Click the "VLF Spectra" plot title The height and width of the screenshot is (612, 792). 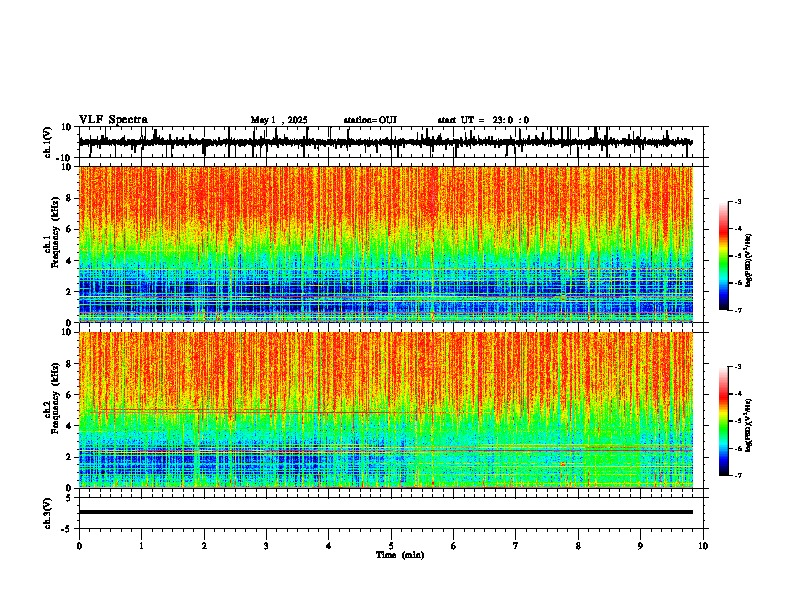tap(113, 120)
